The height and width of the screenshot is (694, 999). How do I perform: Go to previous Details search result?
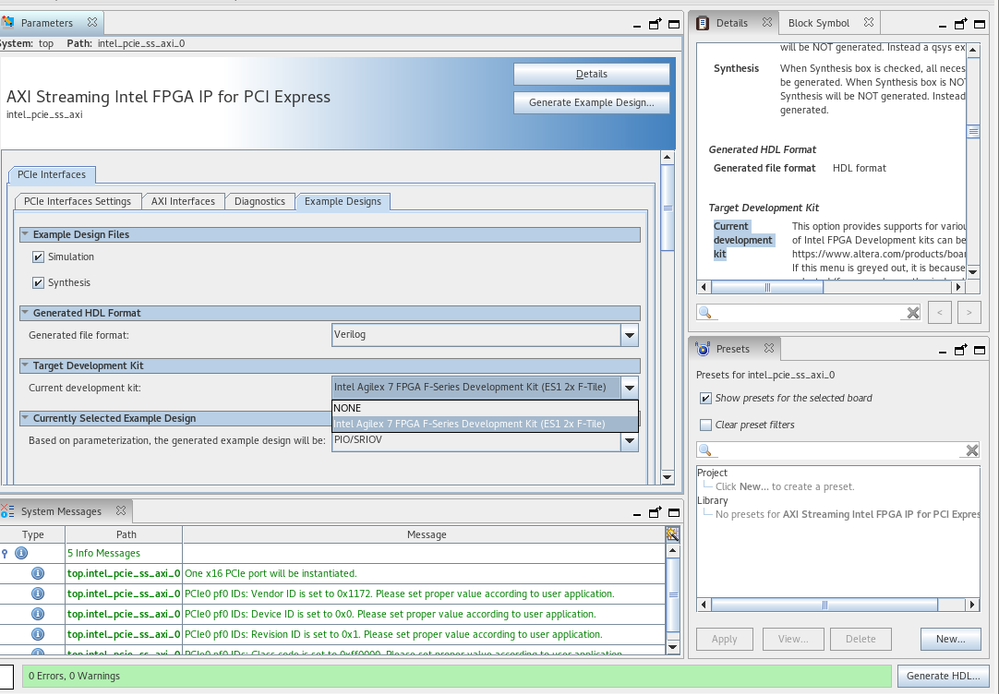(940, 312)
